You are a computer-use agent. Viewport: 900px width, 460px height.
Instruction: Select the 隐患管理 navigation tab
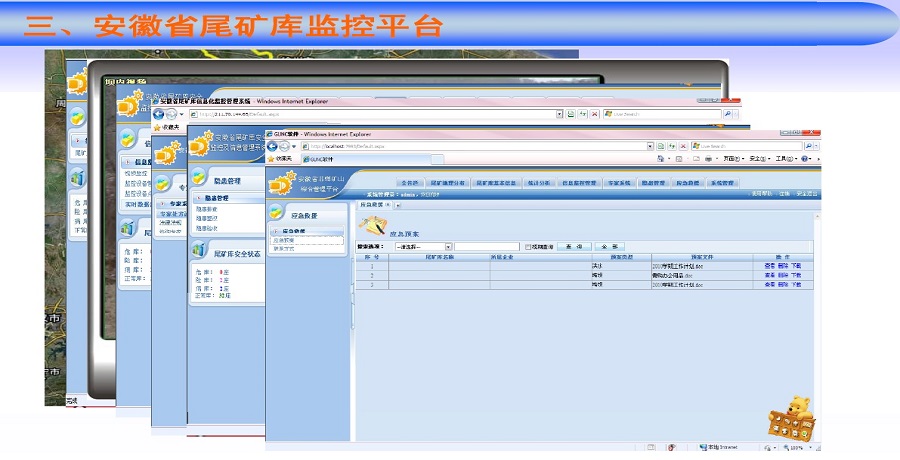coord(653,183)
